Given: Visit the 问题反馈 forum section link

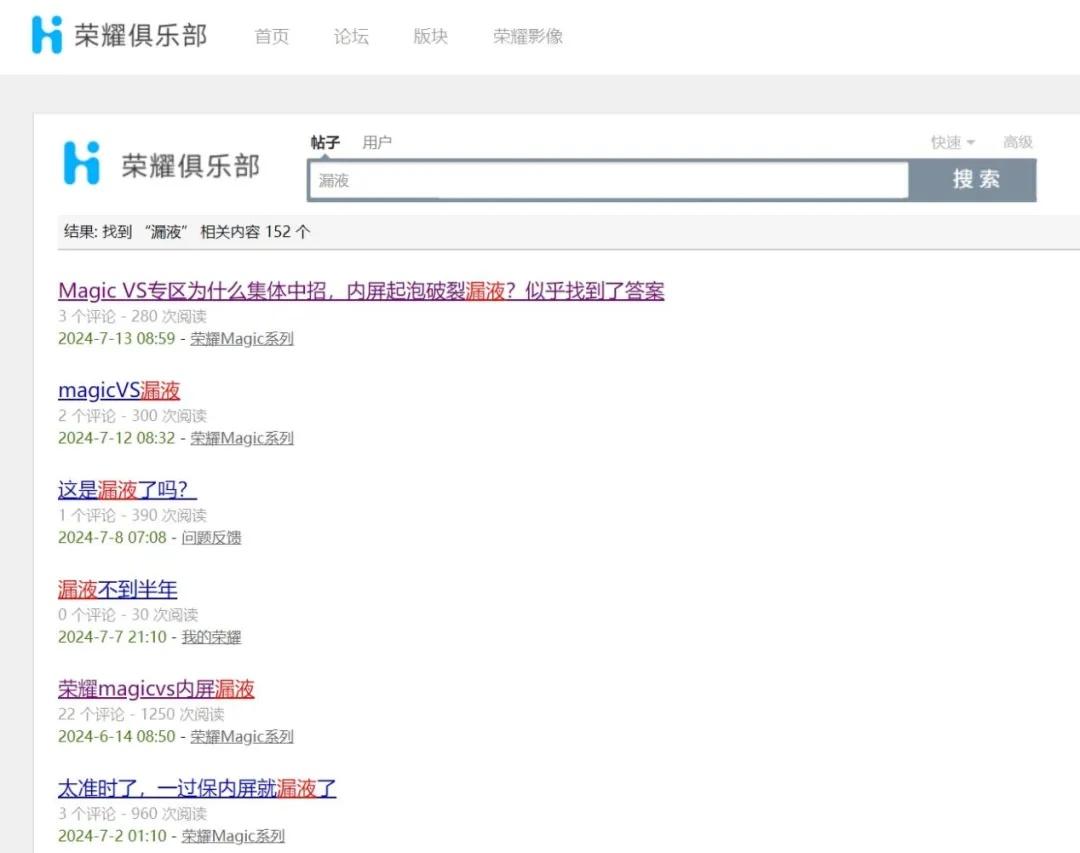Looking at the screenshot, I should coord(211,537).
